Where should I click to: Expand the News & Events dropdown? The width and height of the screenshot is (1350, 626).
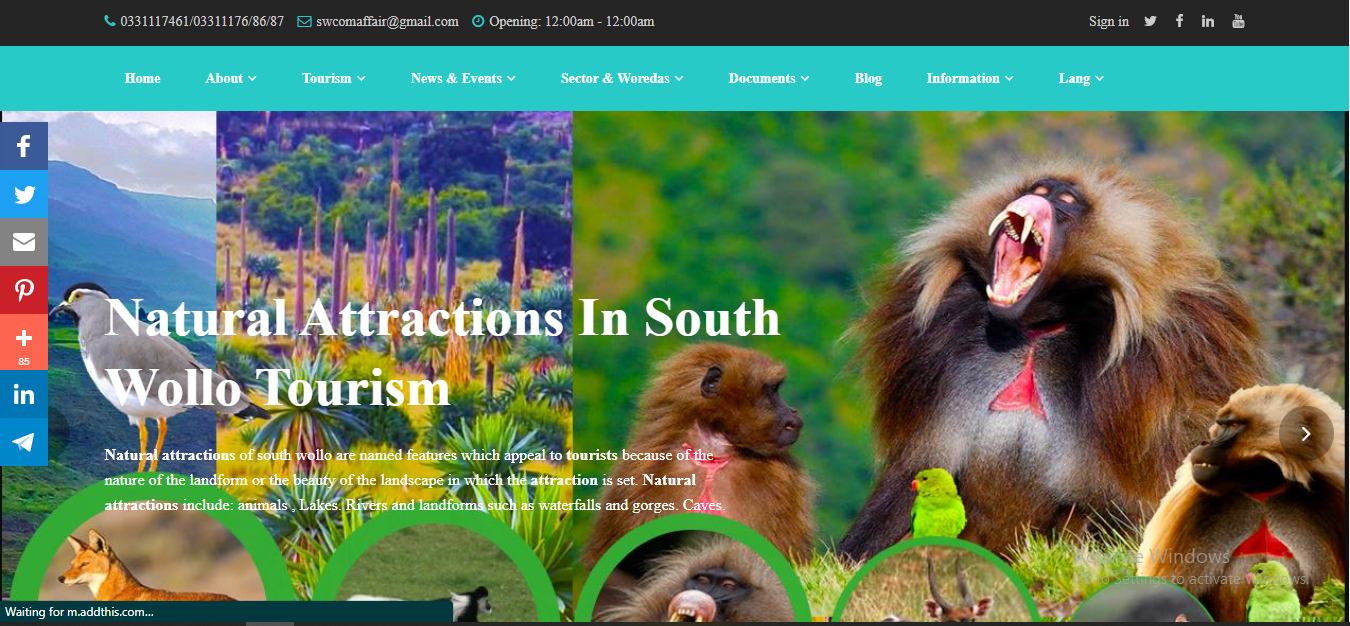click(463, 78)
